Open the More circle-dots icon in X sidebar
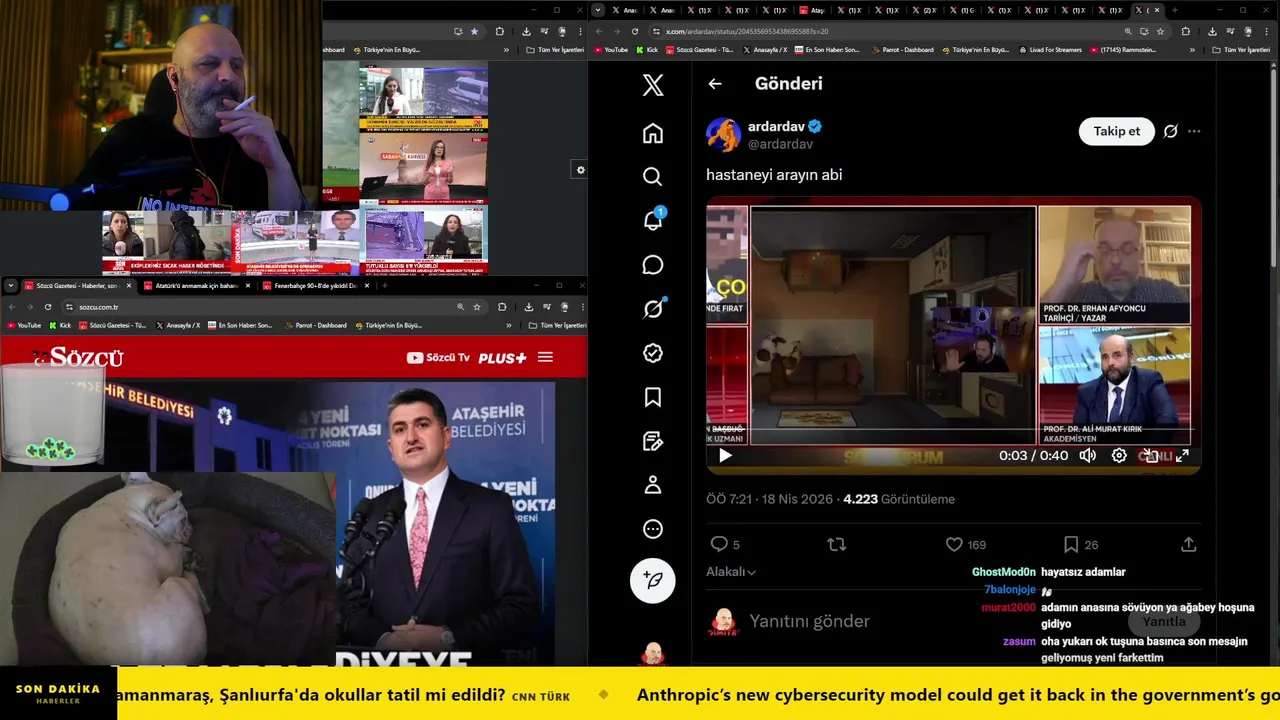Image resolution: width=1280 pixels, height=720 pixels. (653, 529)
